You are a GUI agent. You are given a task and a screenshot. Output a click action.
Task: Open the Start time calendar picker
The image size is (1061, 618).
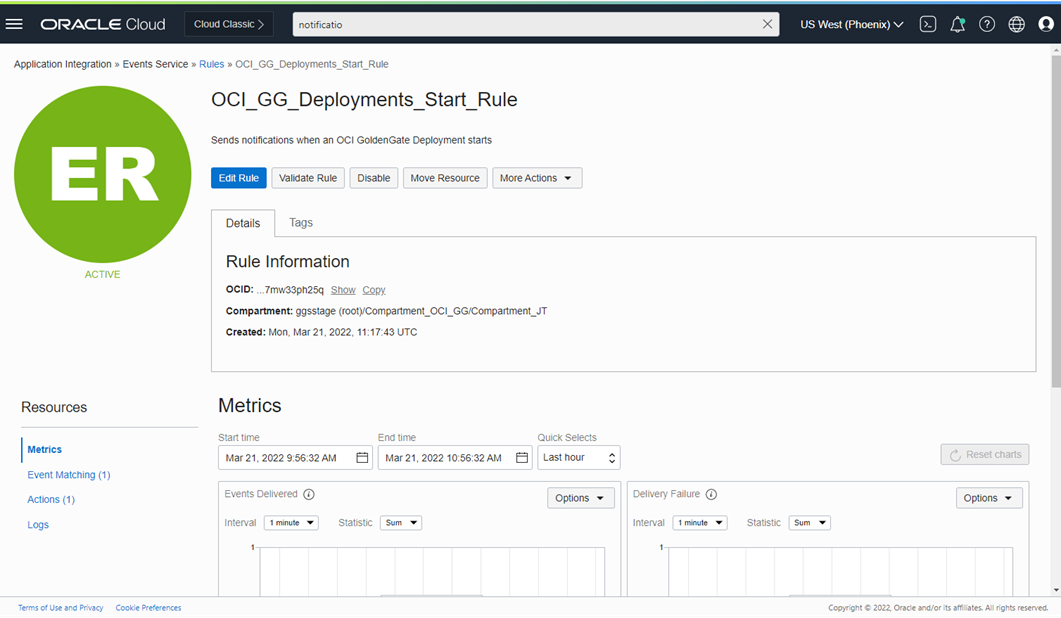coord(362,458)
